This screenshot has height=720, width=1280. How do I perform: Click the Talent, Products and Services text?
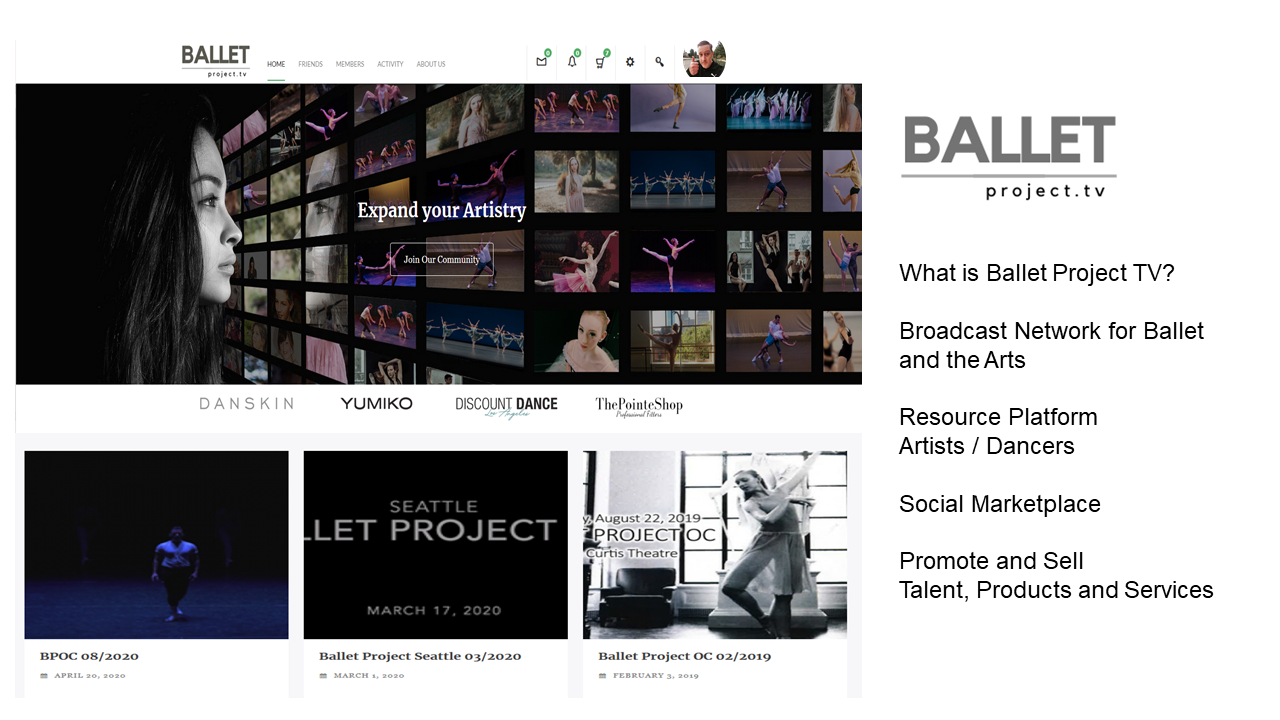[x=1056, y=590]
